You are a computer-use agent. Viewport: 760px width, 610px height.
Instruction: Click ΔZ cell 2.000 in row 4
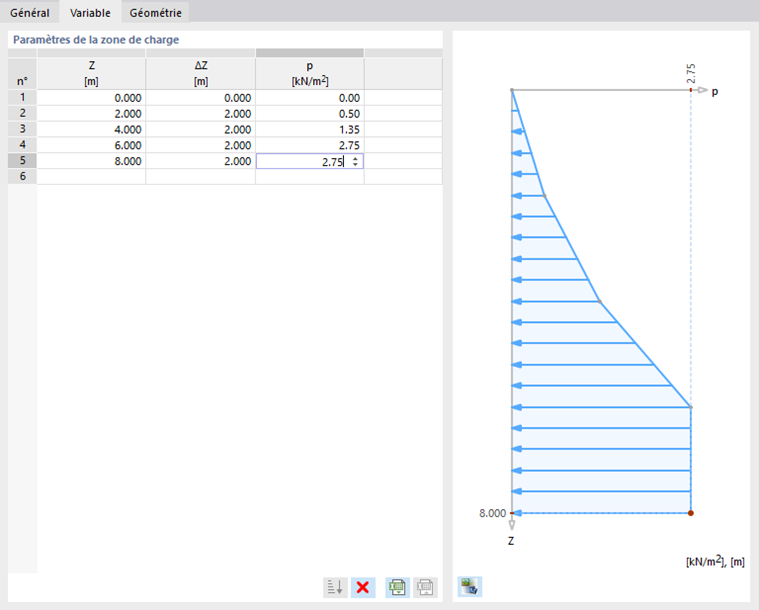(201, 145)
